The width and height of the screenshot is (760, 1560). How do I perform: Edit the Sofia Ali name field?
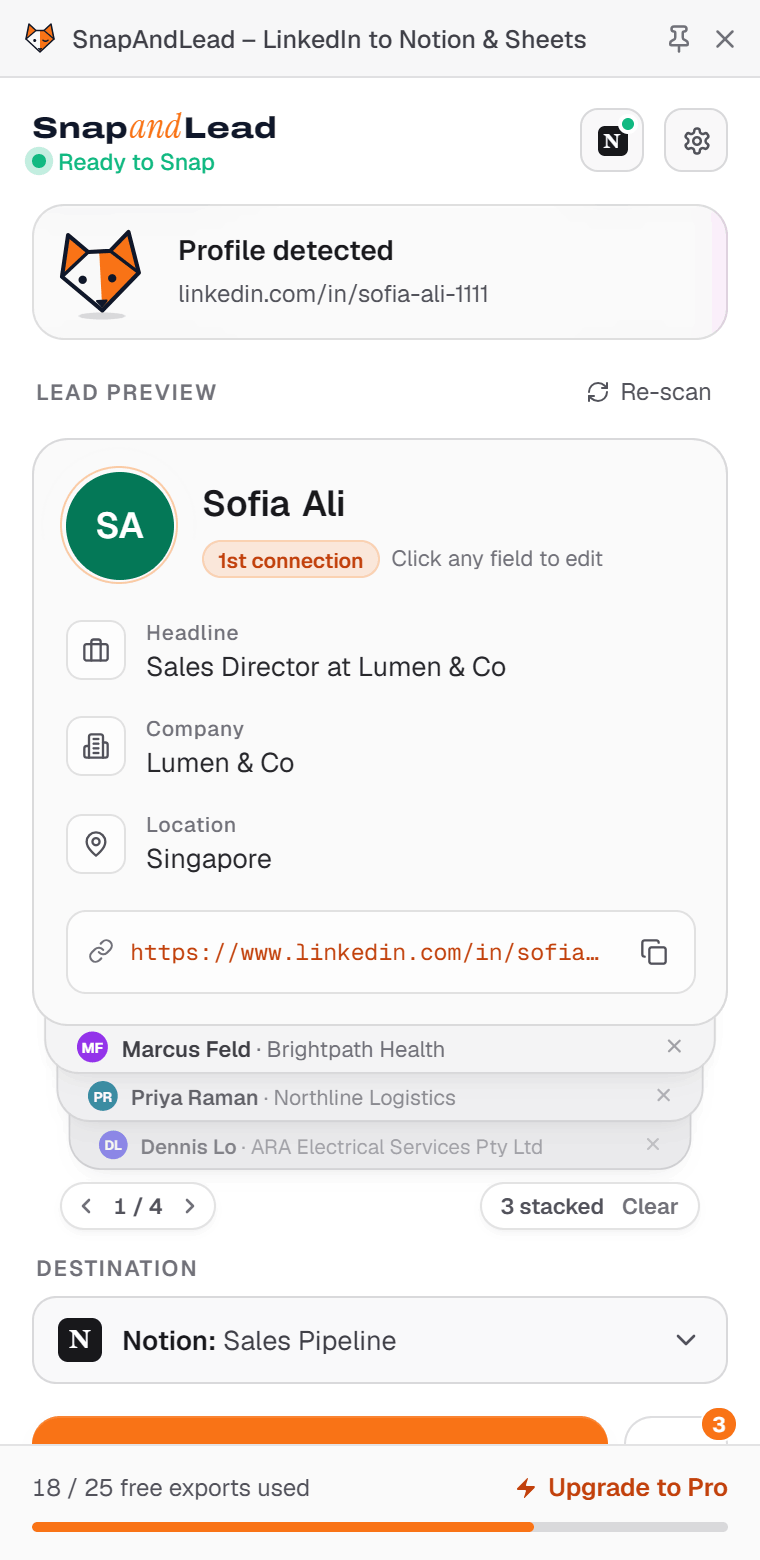274,503
